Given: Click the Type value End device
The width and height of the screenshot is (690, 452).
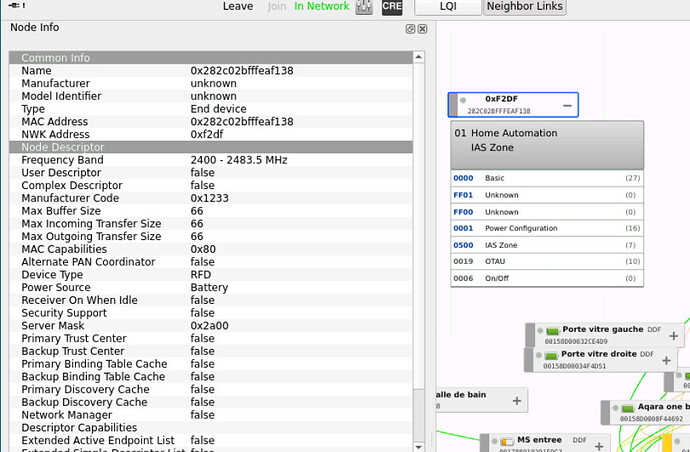Looking at the screenshot, I should pyautogui.click(x=218, y=109).
